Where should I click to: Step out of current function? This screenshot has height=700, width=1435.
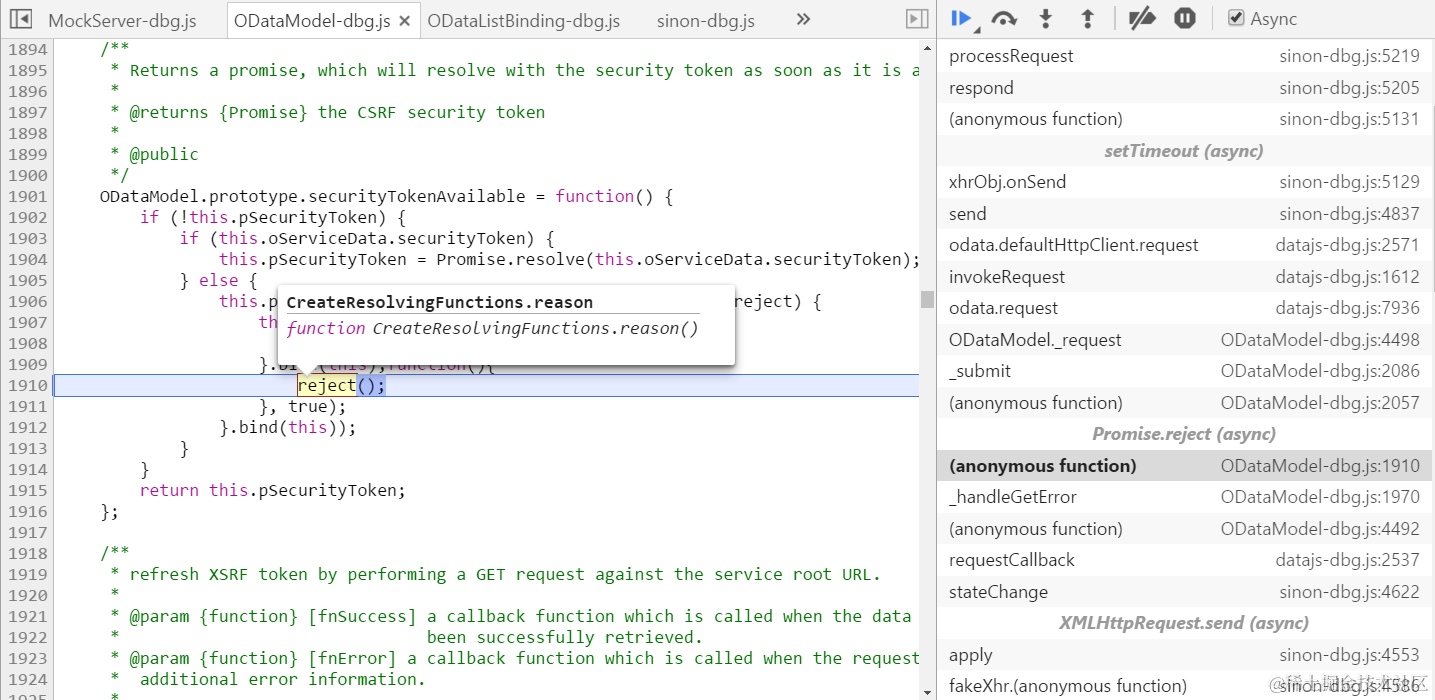pos(1088,18)
